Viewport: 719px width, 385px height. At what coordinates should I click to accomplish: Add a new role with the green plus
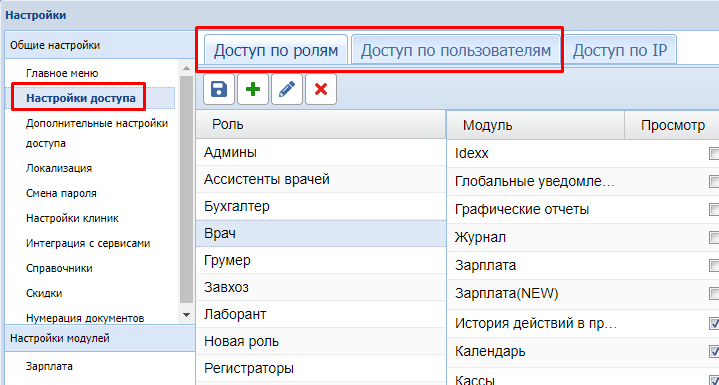pyautogui.click(x=253, y=89)
